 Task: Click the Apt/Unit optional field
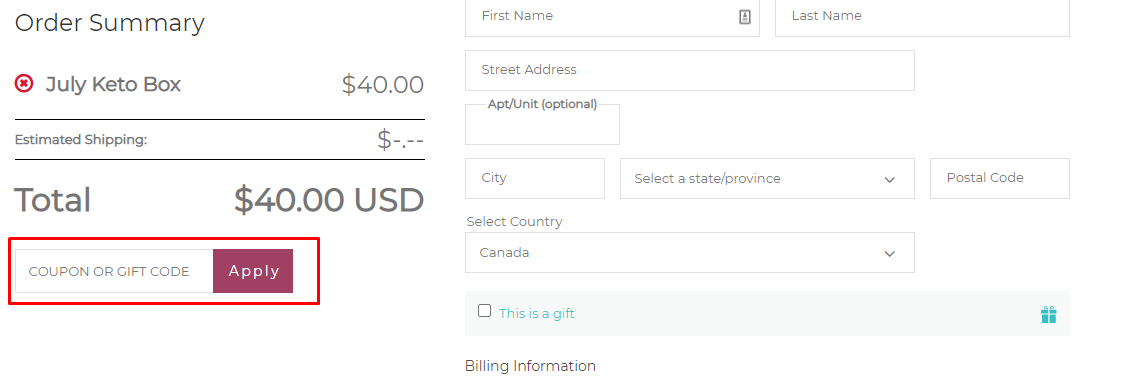542,124
